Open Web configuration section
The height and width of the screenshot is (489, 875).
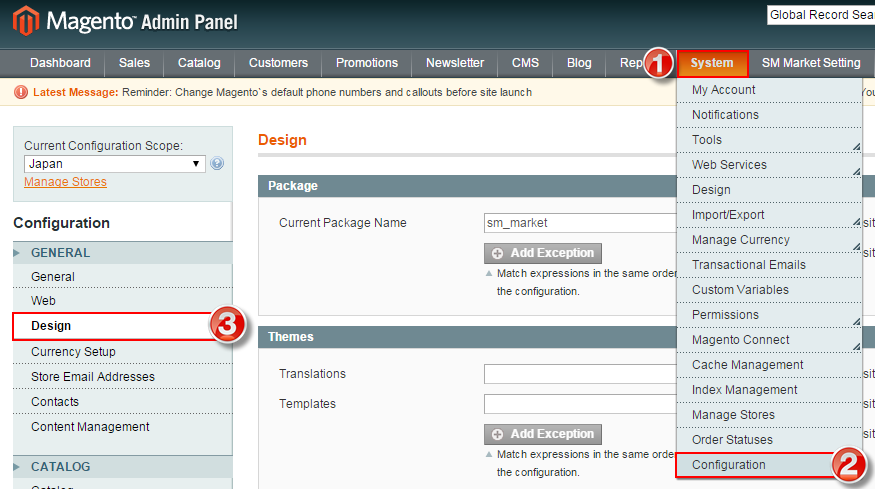(123, 300)
